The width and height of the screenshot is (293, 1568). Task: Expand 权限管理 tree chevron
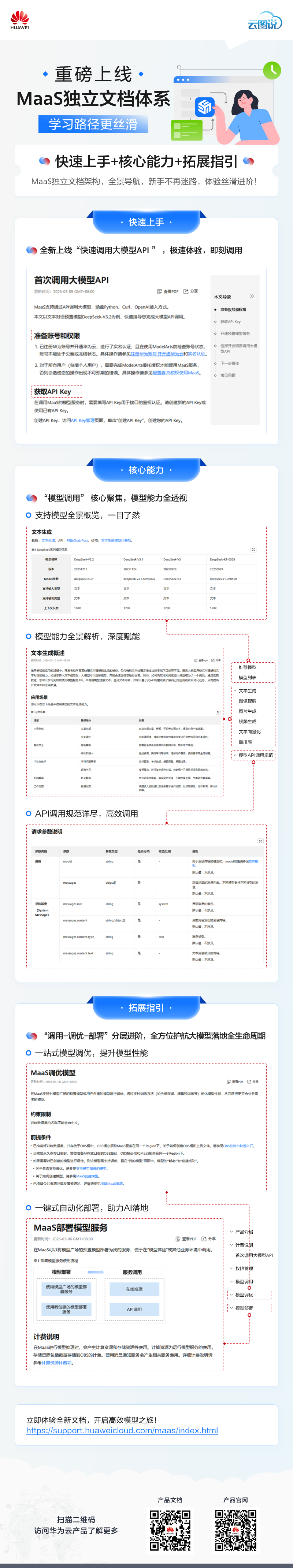coord(231,1269)
